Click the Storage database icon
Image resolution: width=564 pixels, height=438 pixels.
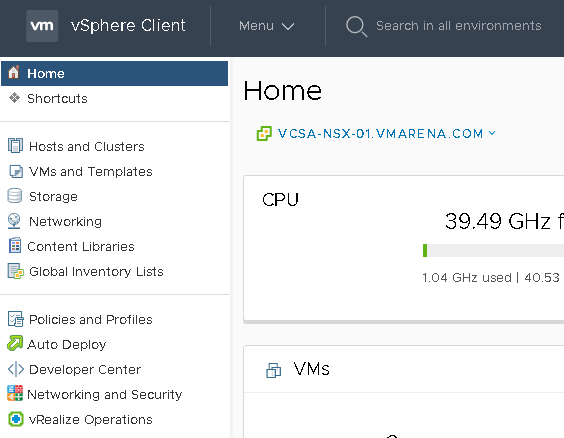pyautogui.click(x=14, y=196)
